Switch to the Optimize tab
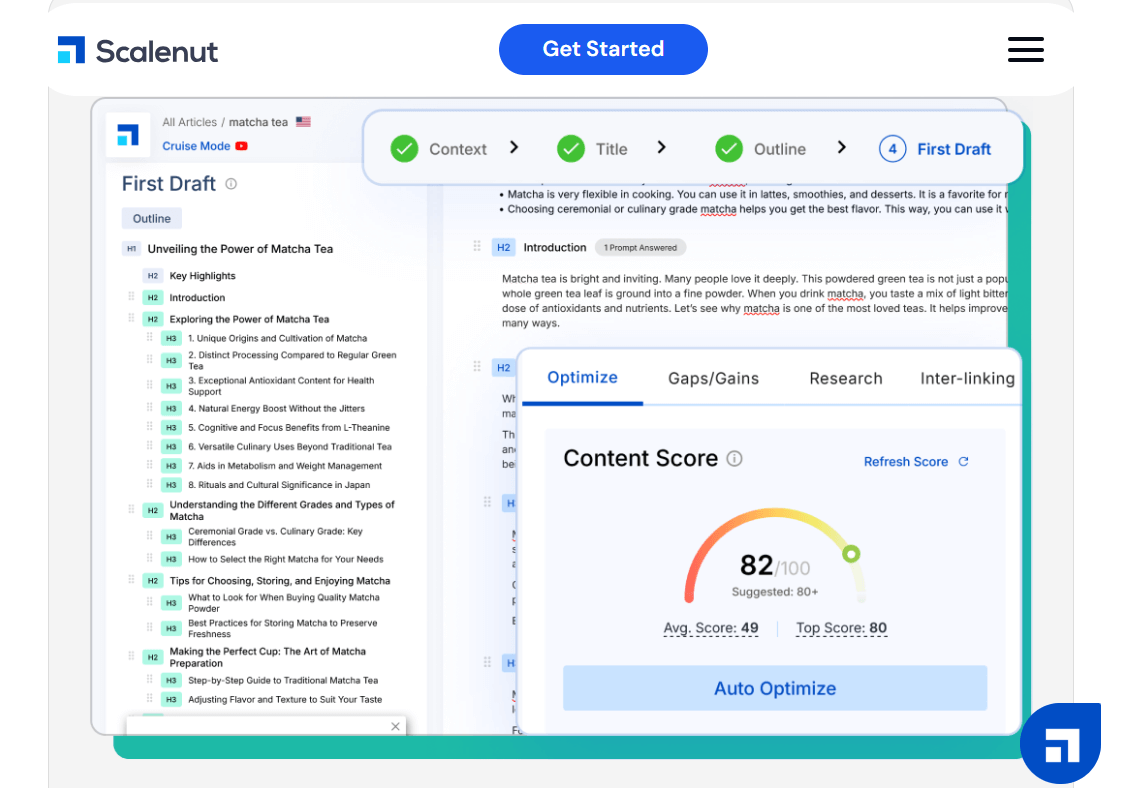The height and width of the screenshot is (788, 1121). pyautogui.click(x=582, y=378)
